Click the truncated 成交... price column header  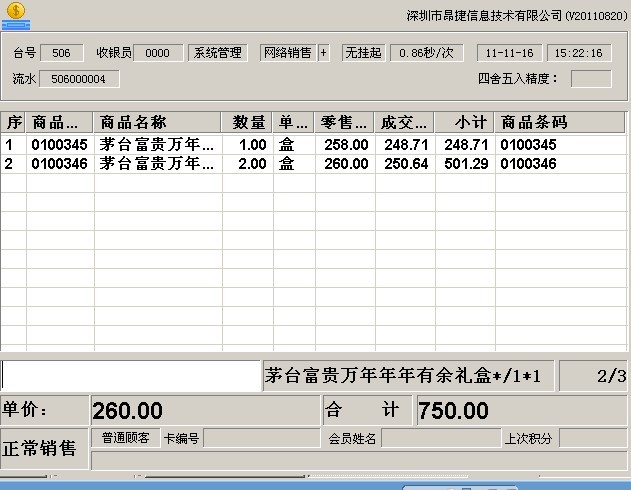404,122
